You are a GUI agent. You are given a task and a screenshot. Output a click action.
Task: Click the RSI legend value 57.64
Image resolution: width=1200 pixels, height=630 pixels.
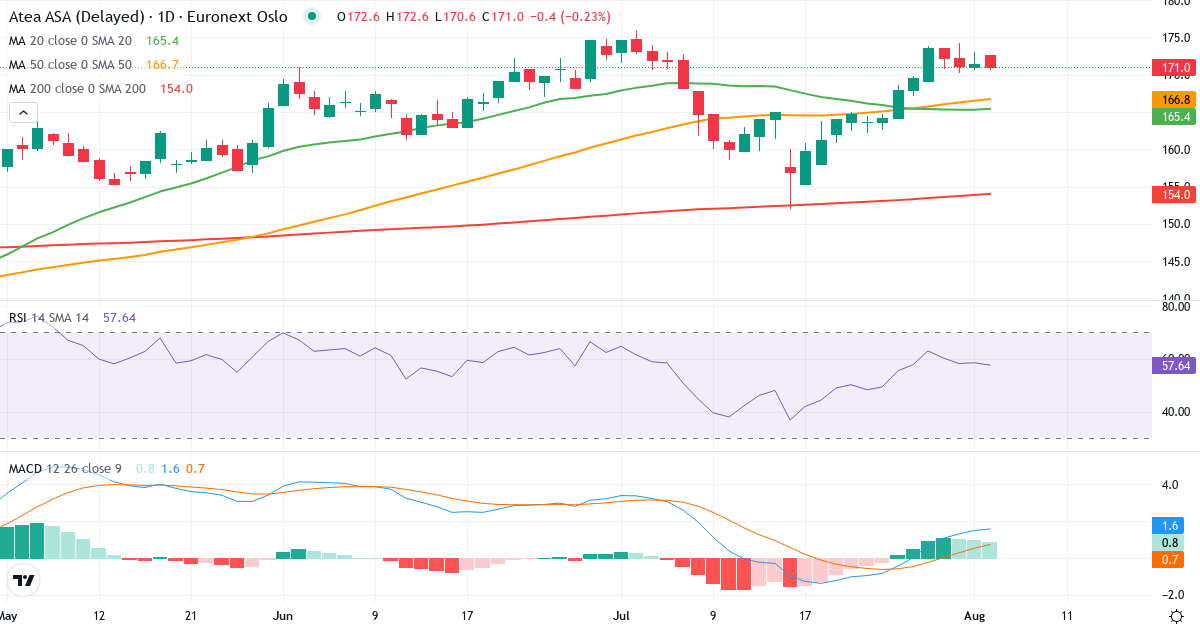pos(119,318)
